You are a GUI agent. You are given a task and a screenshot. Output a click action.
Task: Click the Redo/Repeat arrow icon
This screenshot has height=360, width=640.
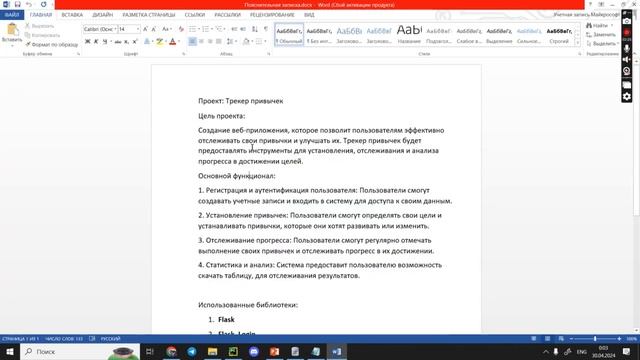click(x=43, y=4)
